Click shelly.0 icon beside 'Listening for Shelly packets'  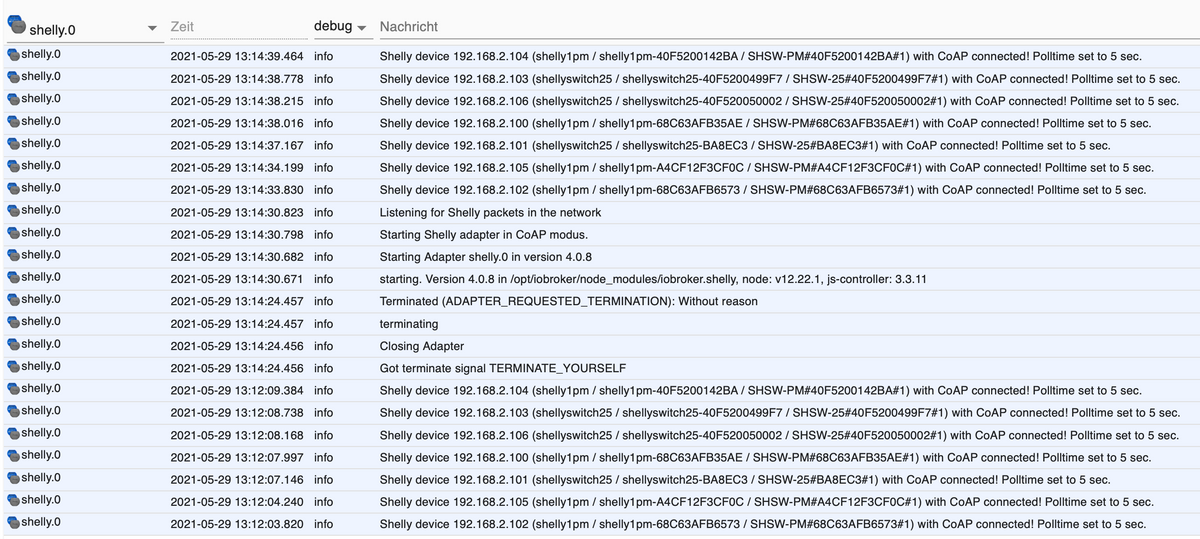13,211
